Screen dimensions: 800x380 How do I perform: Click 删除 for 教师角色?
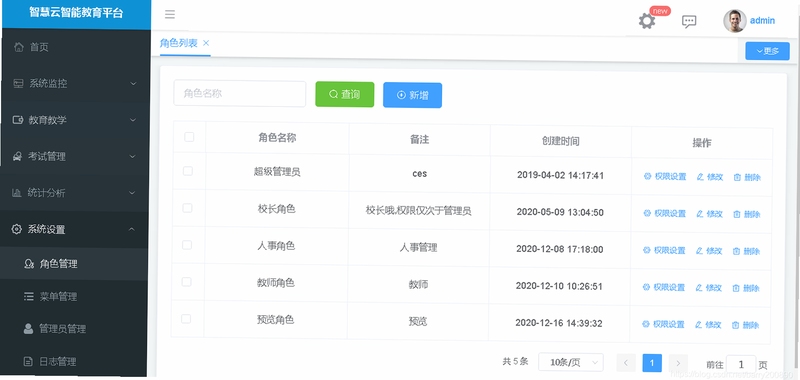click(745, 288)
